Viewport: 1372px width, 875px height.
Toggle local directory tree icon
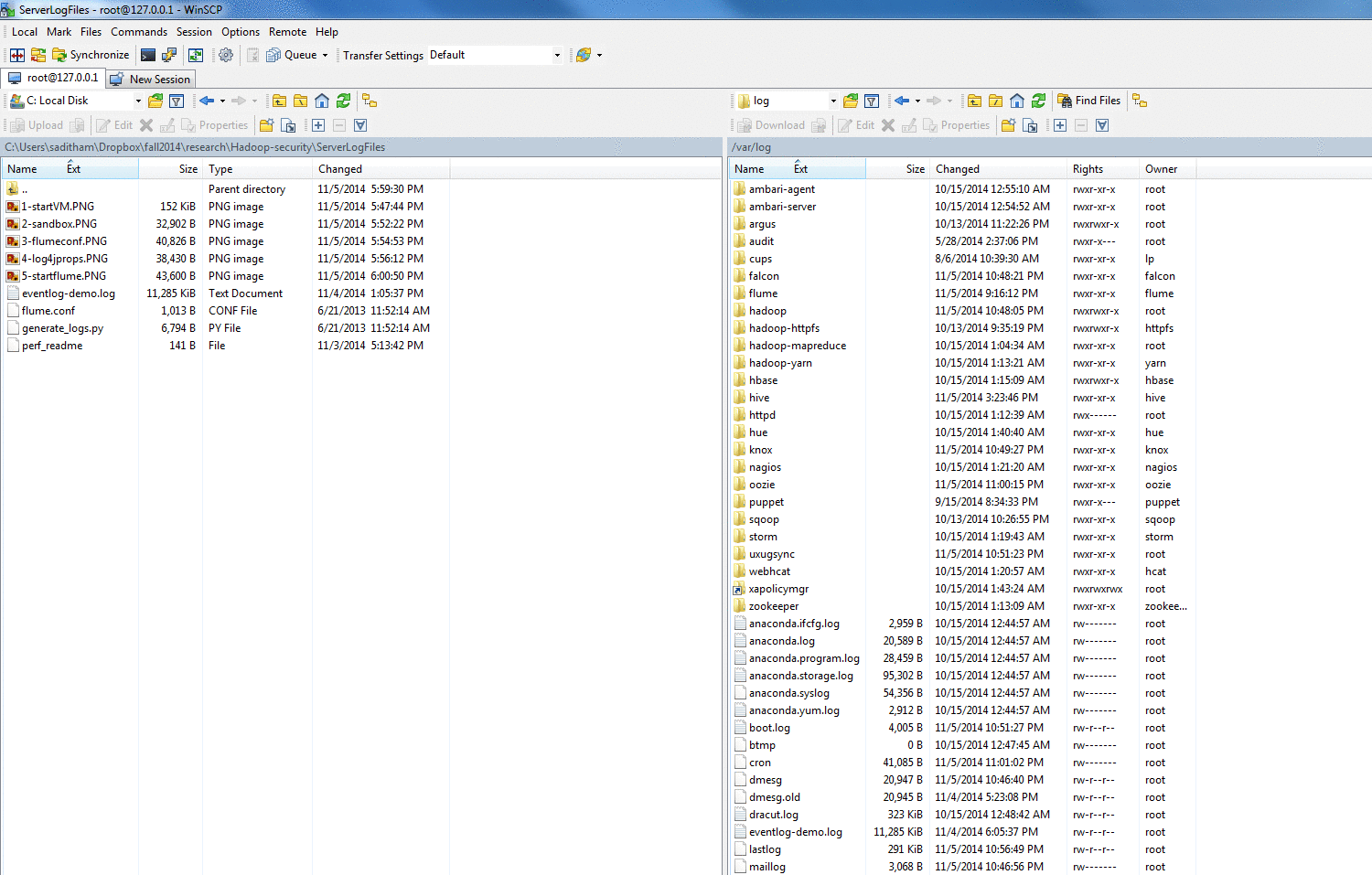(x=370, y=101)
